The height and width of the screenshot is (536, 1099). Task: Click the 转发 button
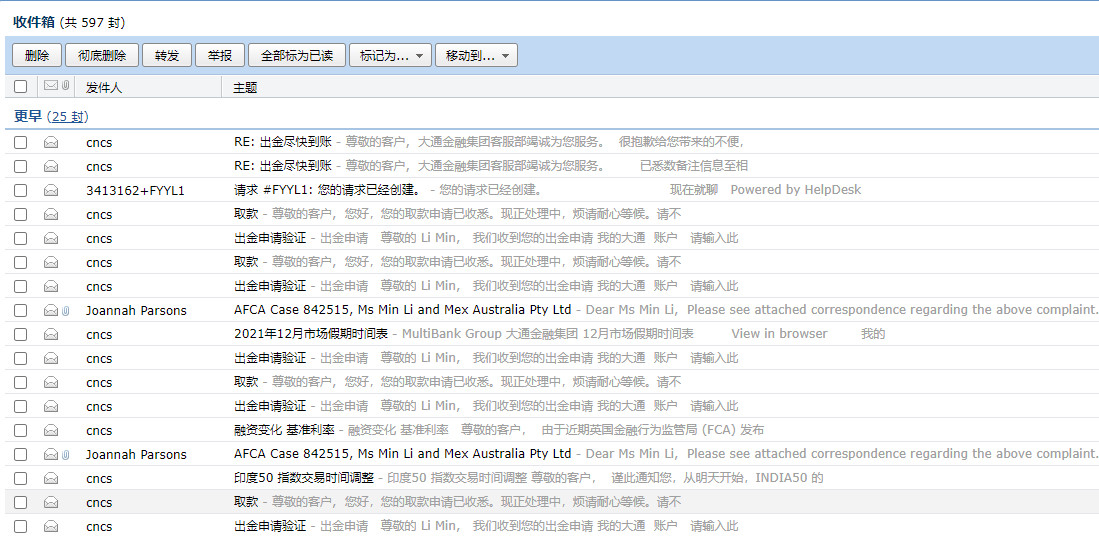167,55
